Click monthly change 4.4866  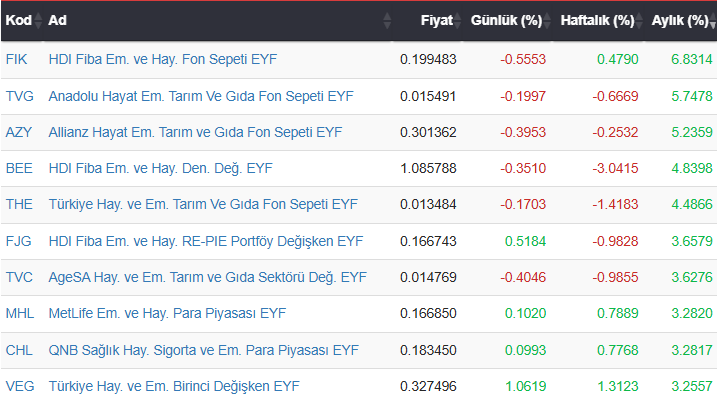(x=692, y=204)
